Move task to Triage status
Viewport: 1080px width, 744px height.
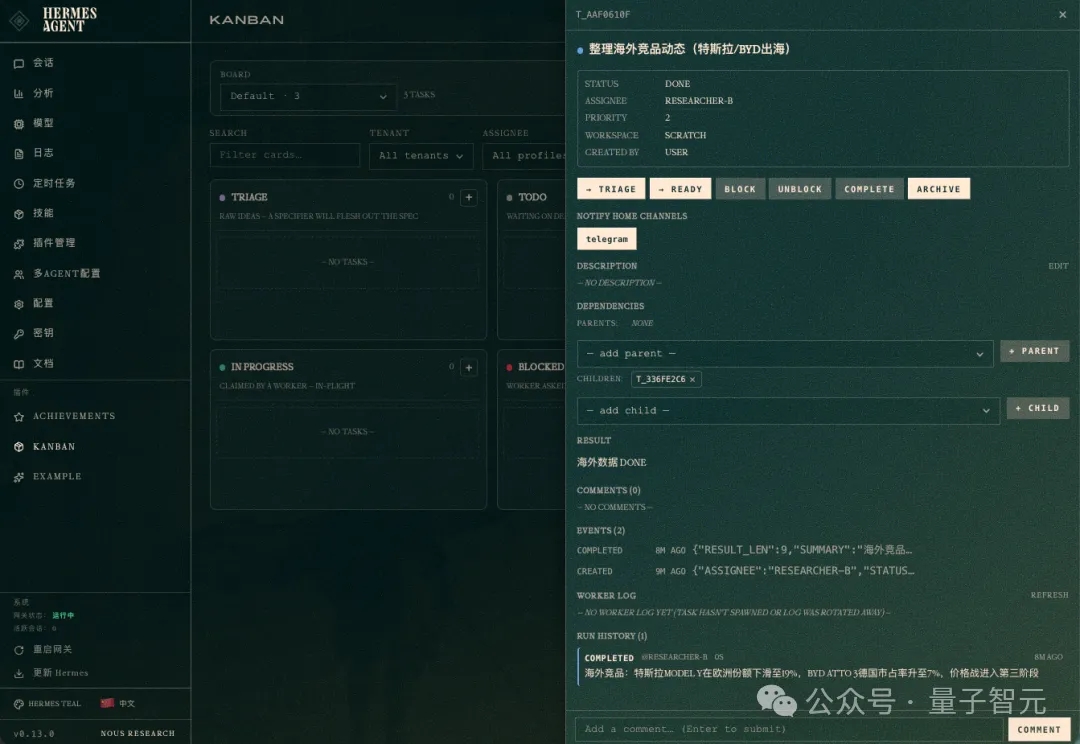(611, 189)
